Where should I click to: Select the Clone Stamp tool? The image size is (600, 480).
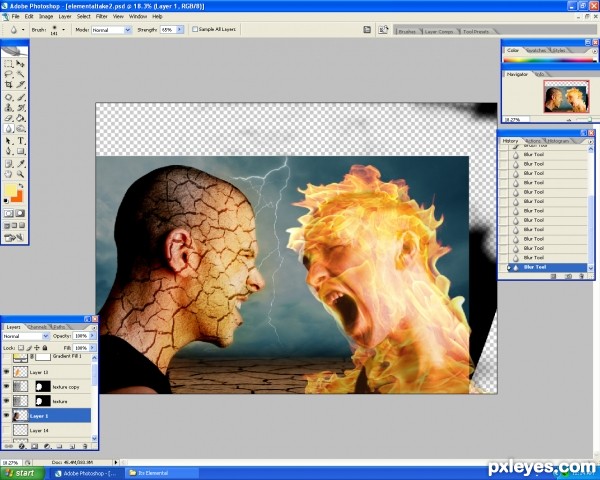pos(9,108)
